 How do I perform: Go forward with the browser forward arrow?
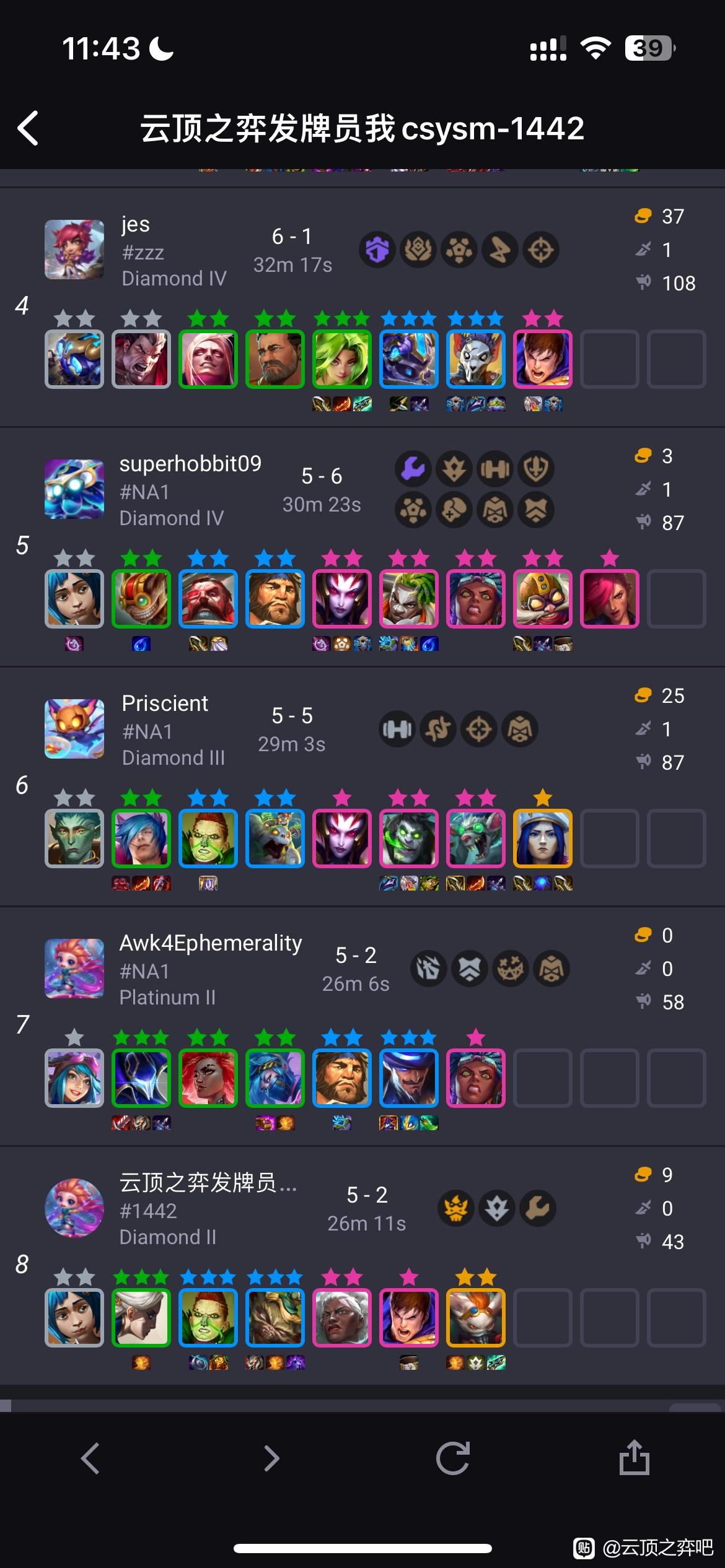[x=271, y=1458]
